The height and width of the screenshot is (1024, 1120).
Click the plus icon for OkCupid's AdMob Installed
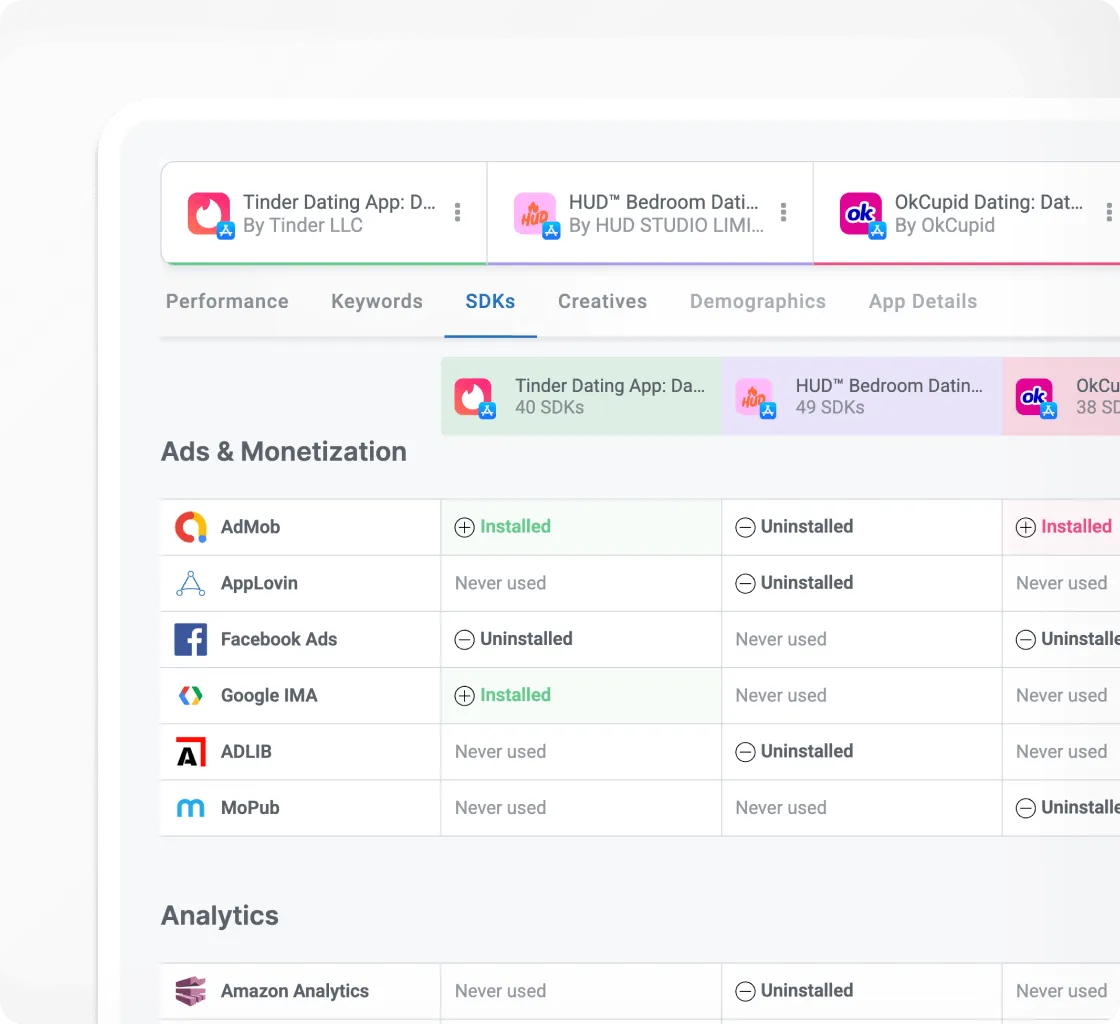click(1026, 528)
